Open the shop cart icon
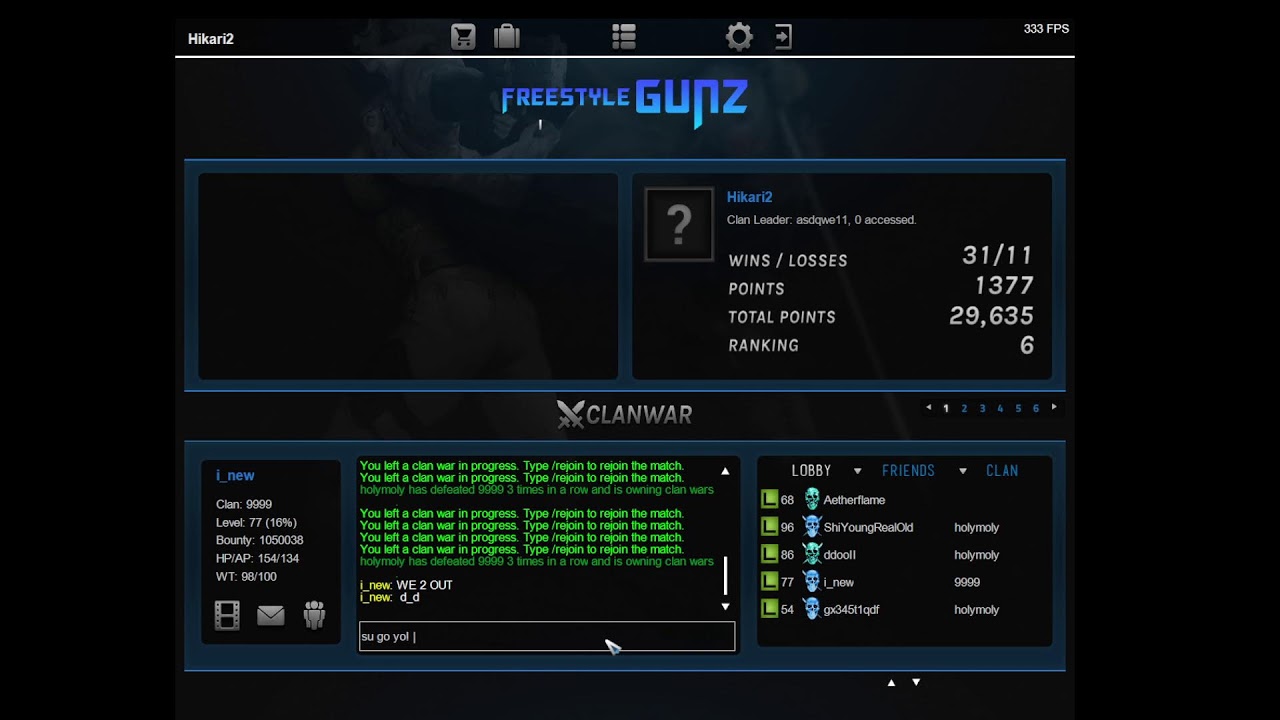Viewport: 1280px width, 720px height. [463, 37]
